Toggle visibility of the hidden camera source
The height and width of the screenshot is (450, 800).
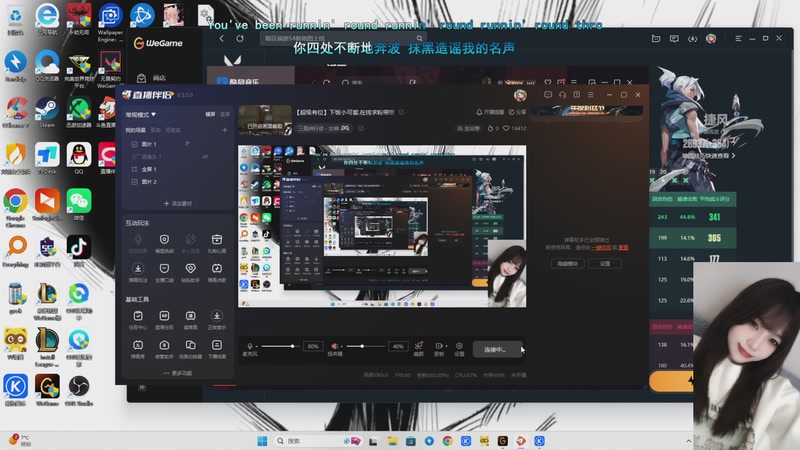click(x=205, y=157)
